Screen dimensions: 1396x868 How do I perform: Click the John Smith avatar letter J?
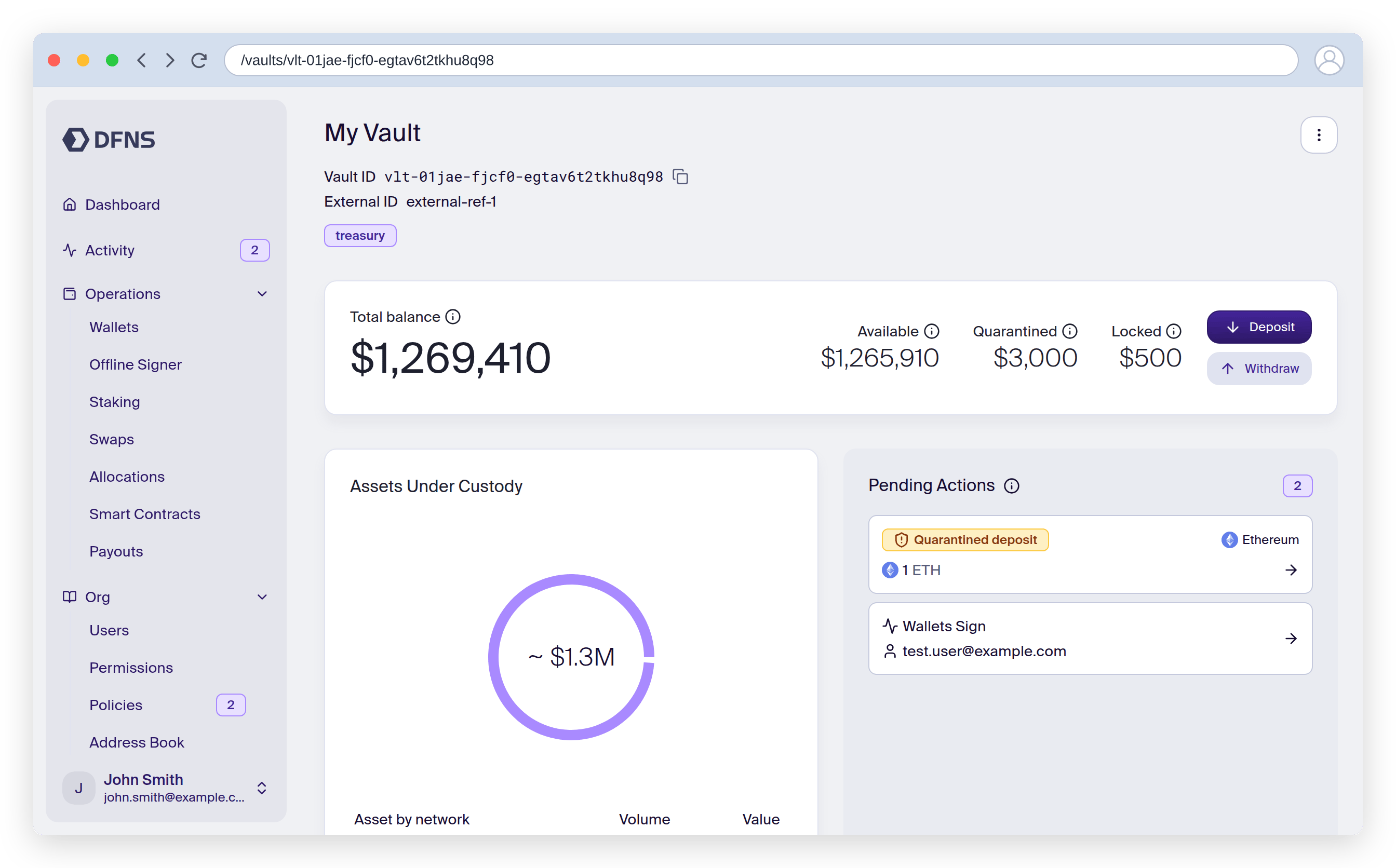[x=78, y=788]
